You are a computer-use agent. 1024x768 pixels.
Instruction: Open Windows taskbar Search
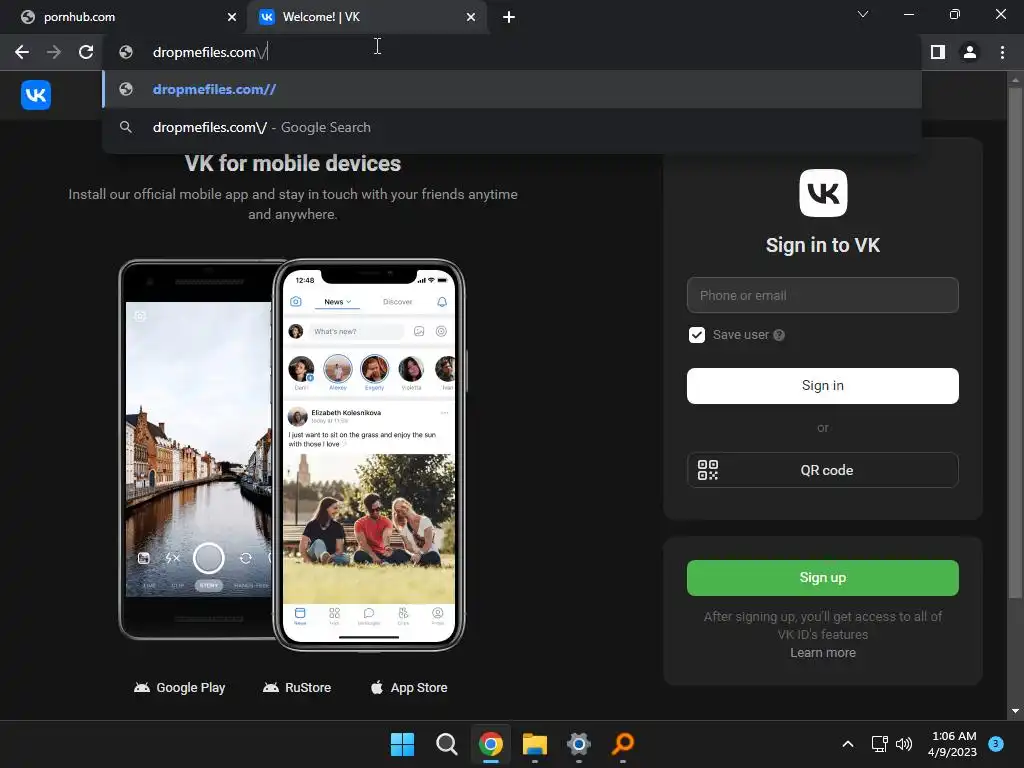pyautogui.click(x=447, y=744)
